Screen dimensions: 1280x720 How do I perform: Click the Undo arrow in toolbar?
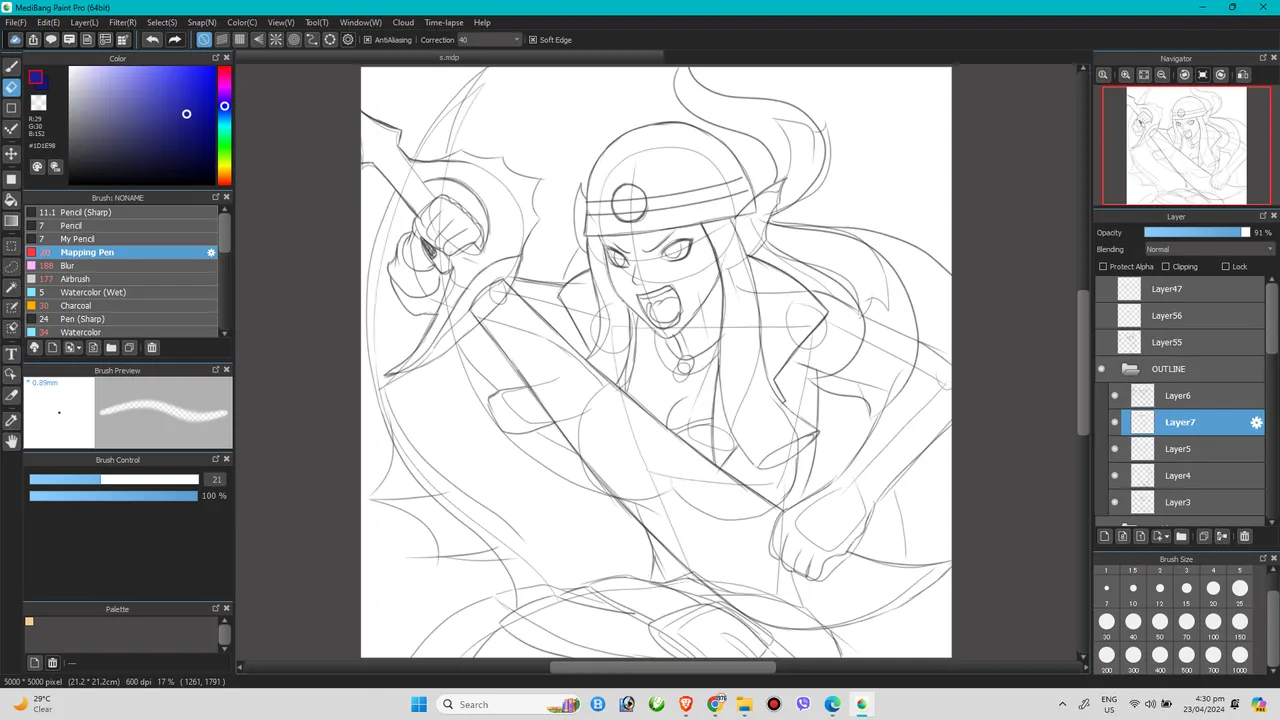[x=152, y=40]
